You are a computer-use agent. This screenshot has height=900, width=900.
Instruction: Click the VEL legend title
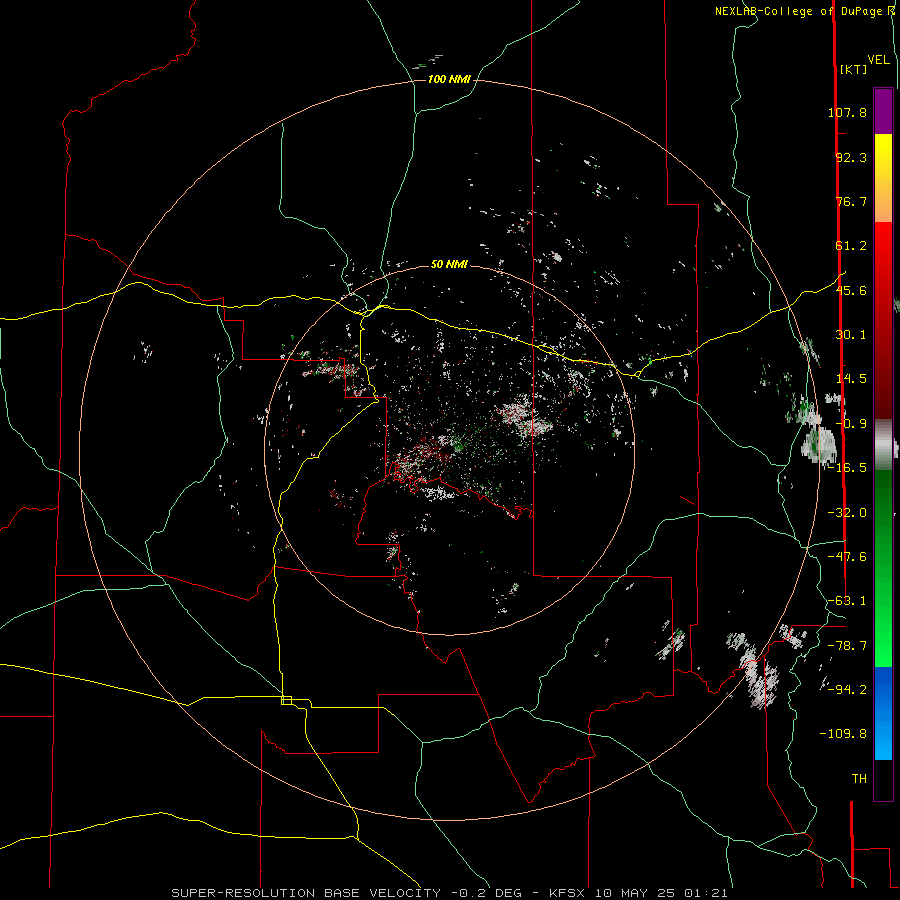[878, 60]
